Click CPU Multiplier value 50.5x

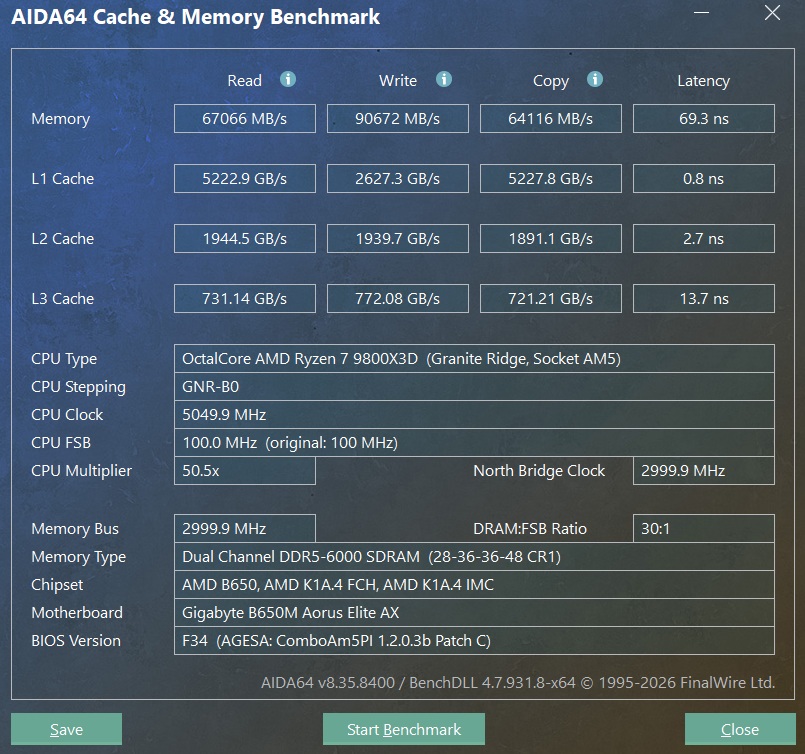(244, 471)
